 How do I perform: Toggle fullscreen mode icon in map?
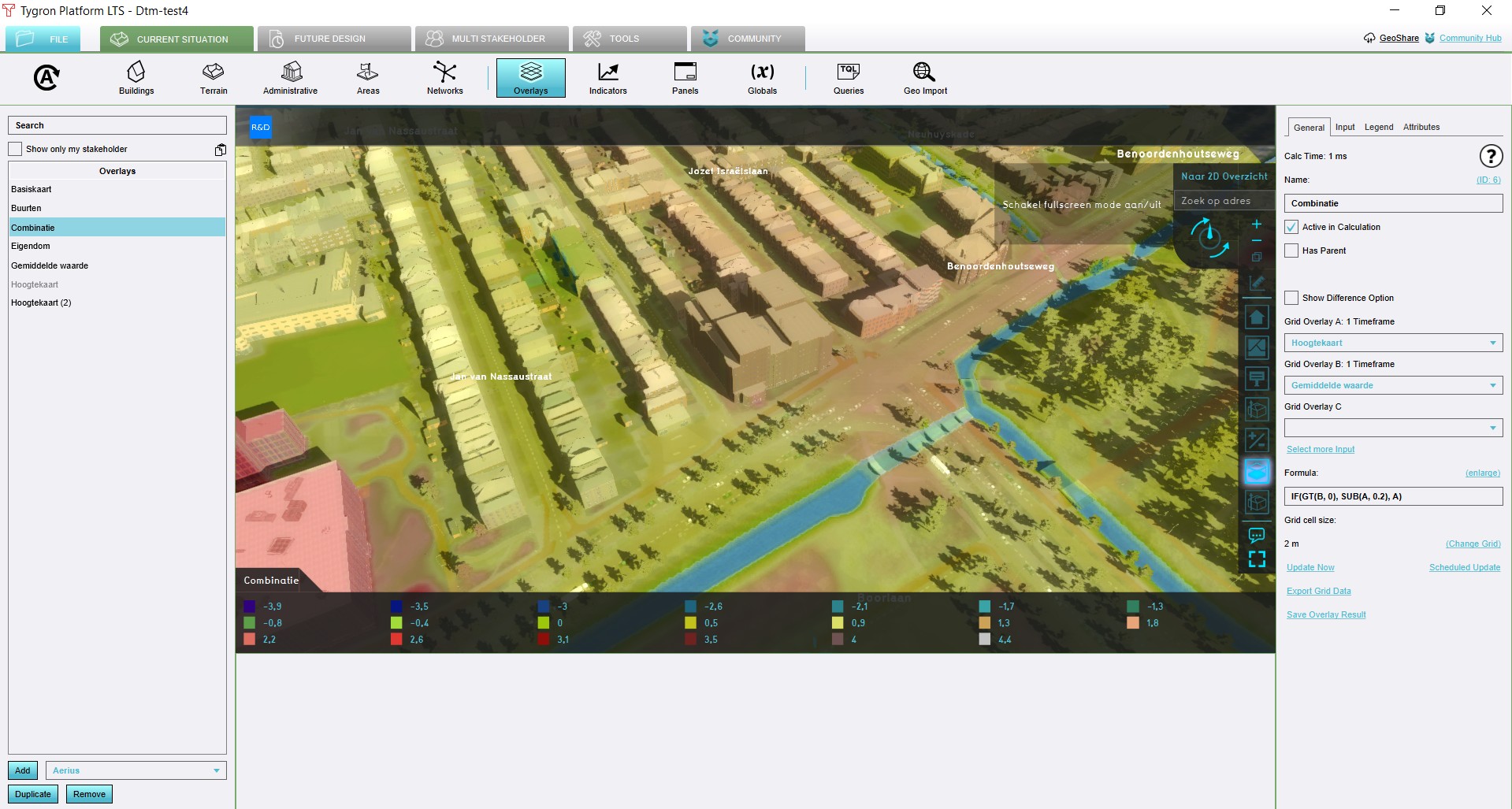1257,559
